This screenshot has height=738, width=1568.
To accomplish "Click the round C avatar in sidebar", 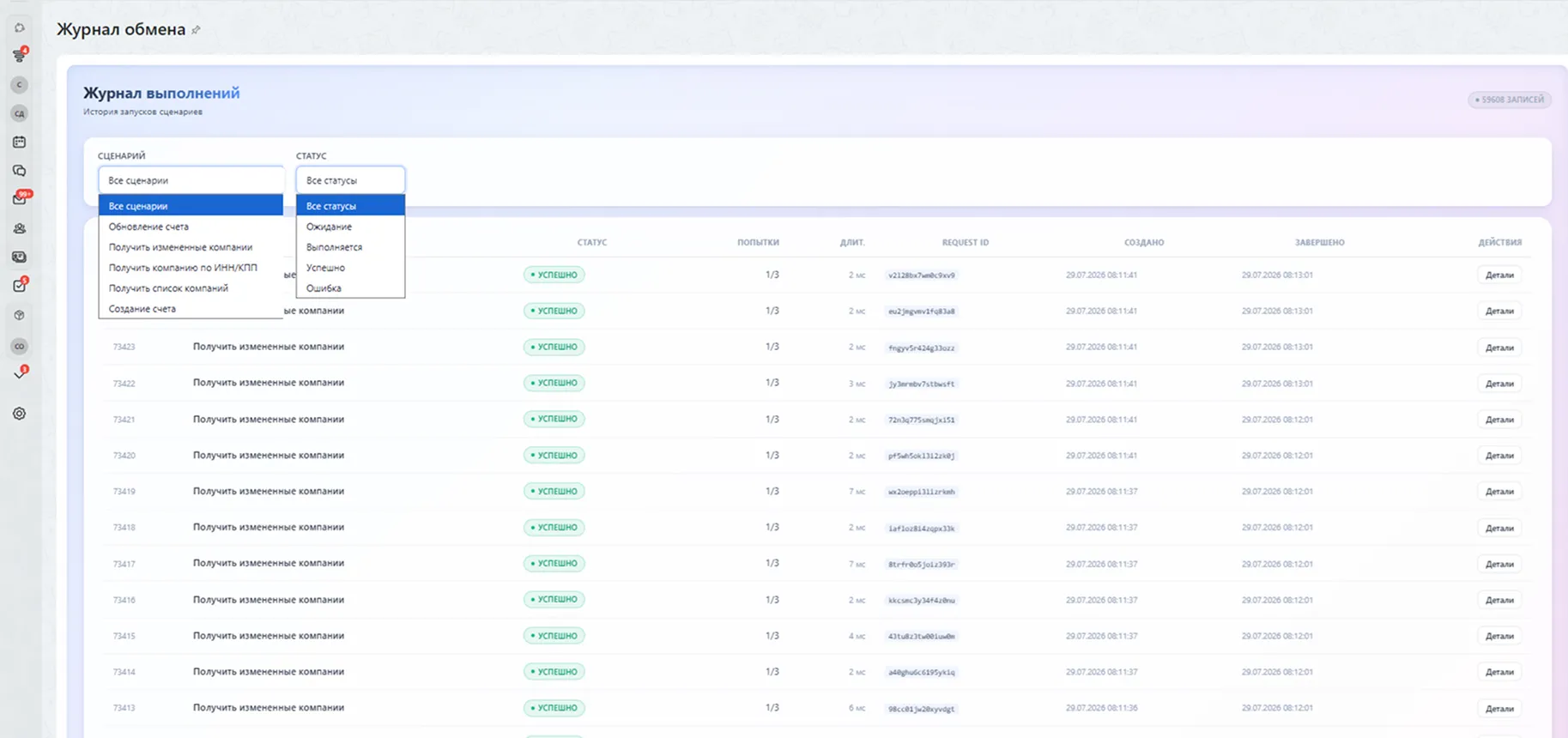I will (19, 85).
